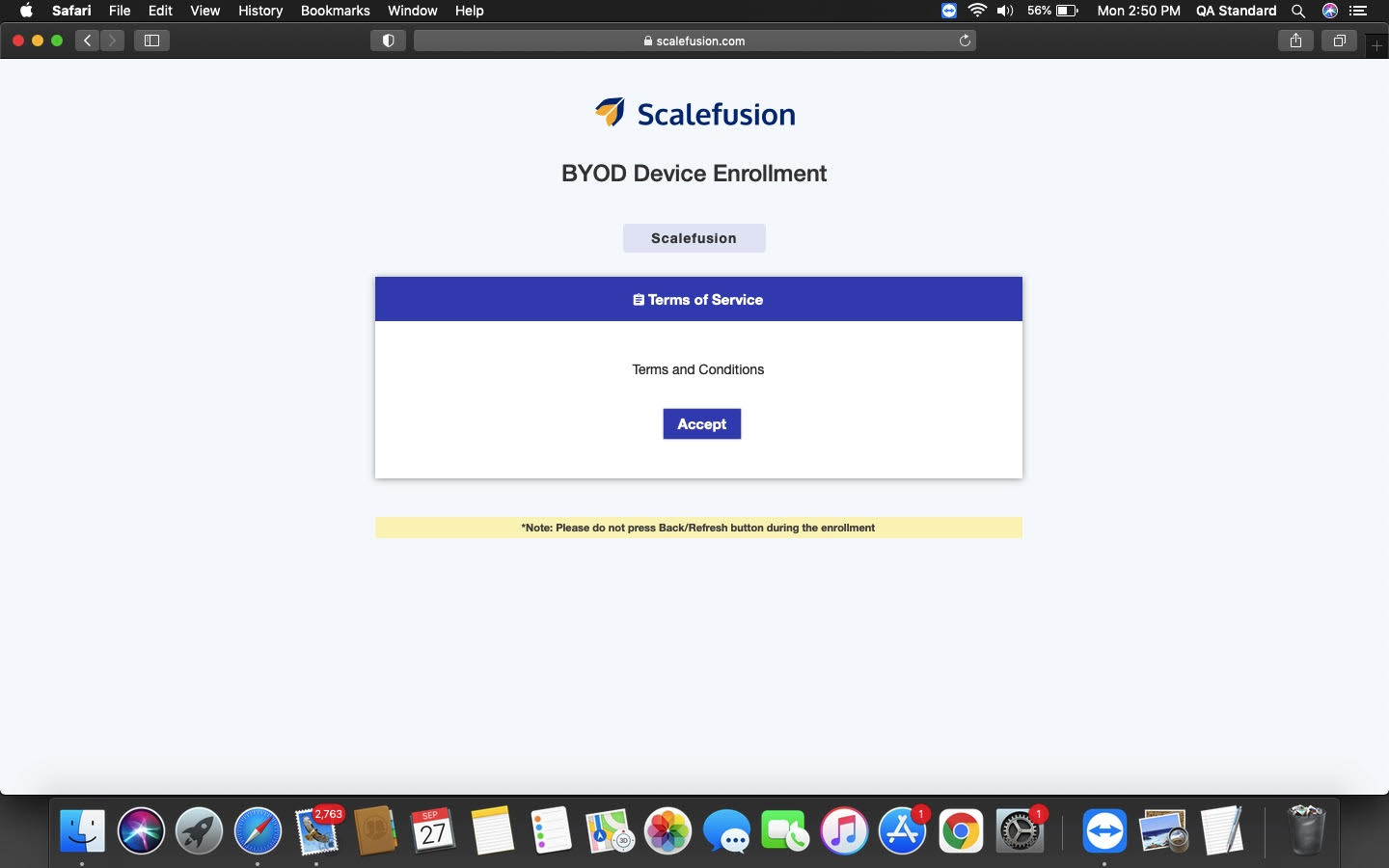Open the Bookmarks menu
The image size is (1389, 868).
(335, 11)
